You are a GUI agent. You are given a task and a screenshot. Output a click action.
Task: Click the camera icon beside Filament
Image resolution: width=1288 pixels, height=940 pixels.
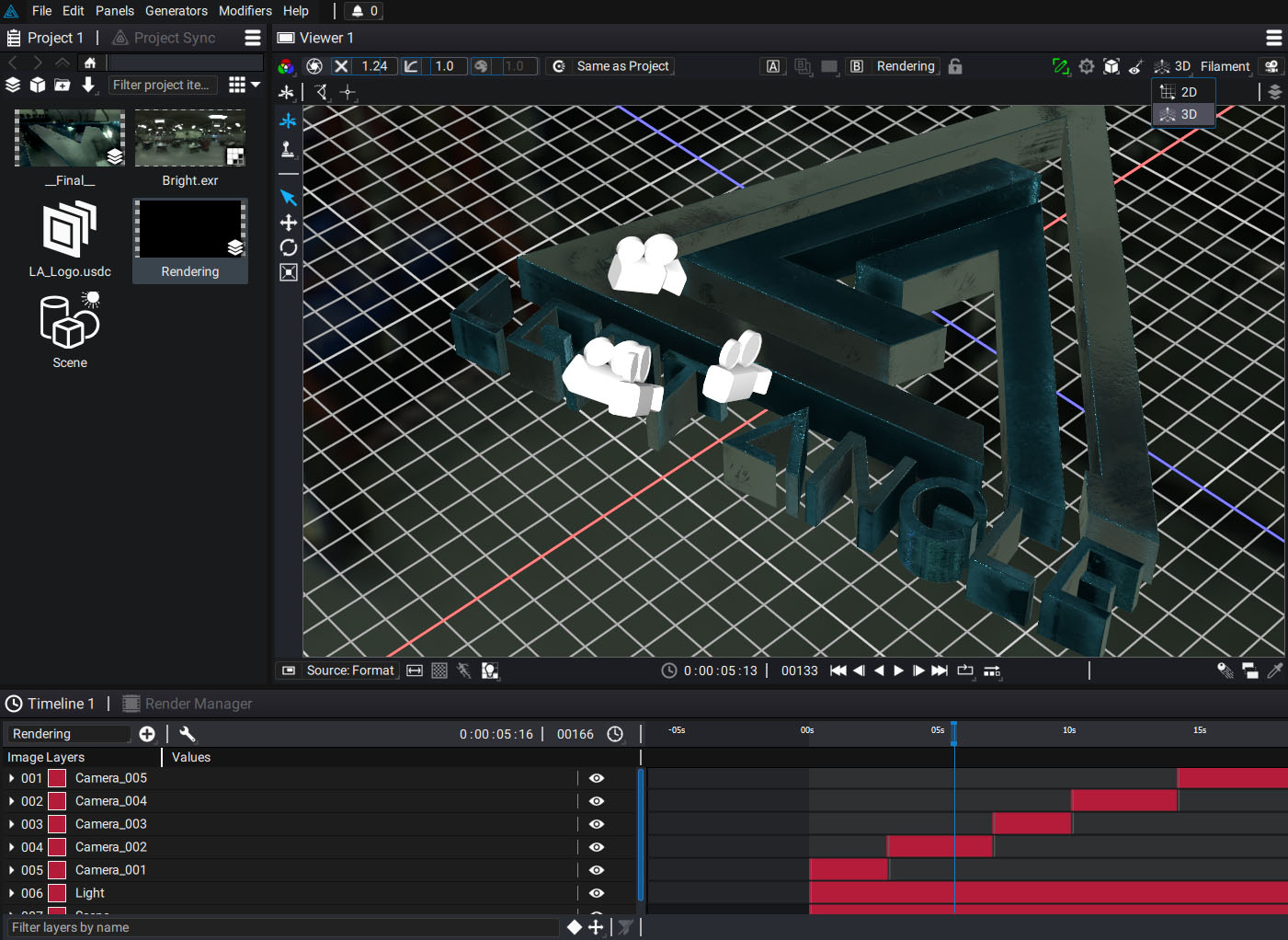tap(1271, 66)
